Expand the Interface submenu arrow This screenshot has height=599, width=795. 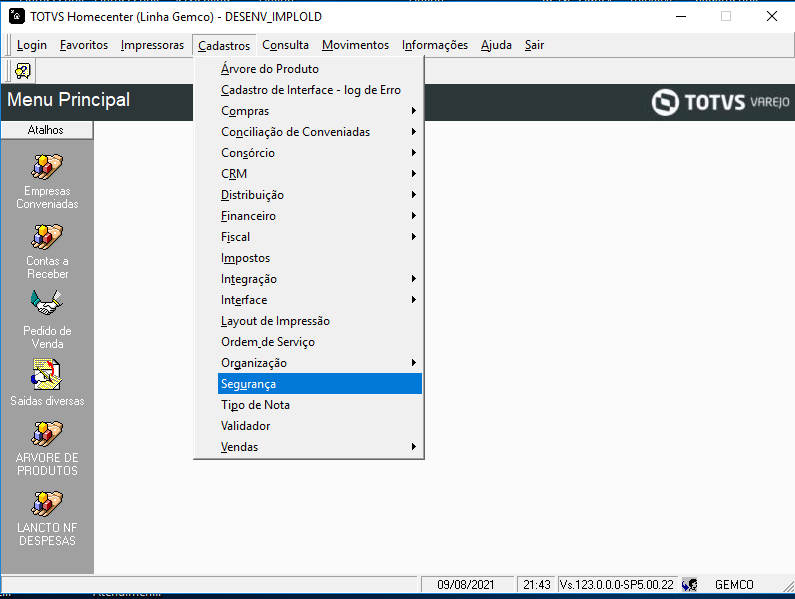click(414, 300)
